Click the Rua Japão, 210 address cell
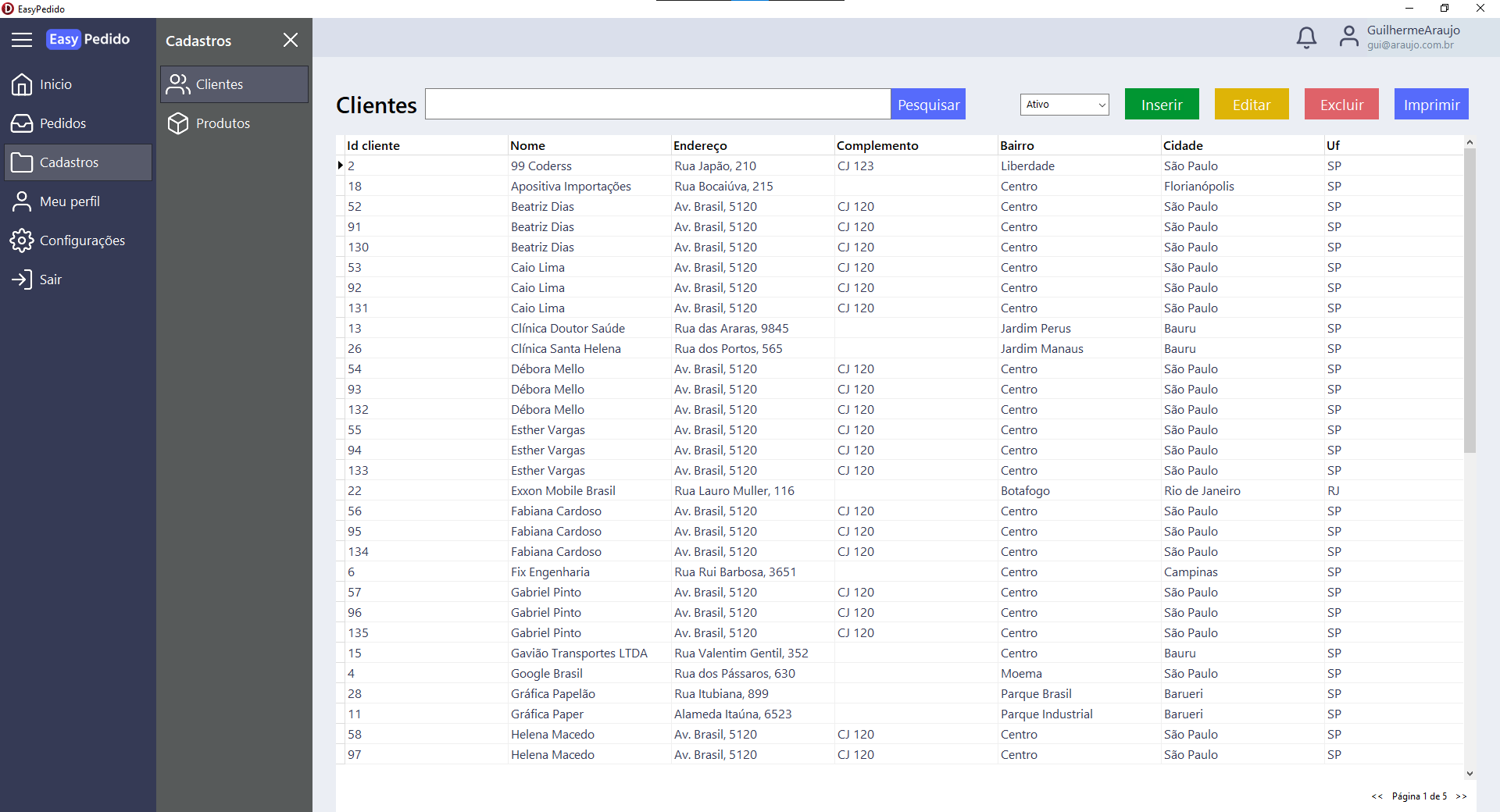This screenshot has width=1500, height=812. point(753,166)
